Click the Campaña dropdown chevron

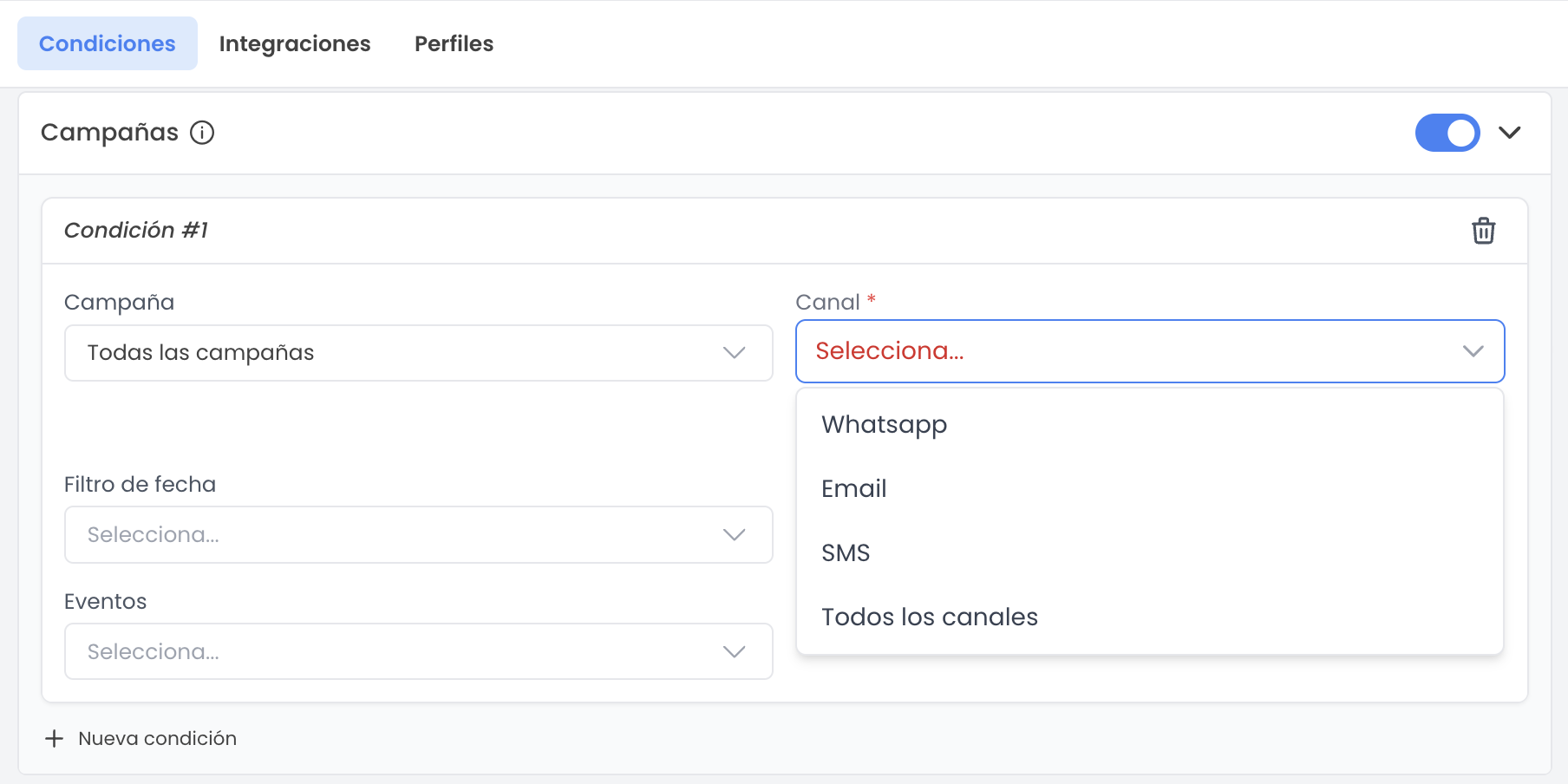pyautogui.click(x=734, y=352)
